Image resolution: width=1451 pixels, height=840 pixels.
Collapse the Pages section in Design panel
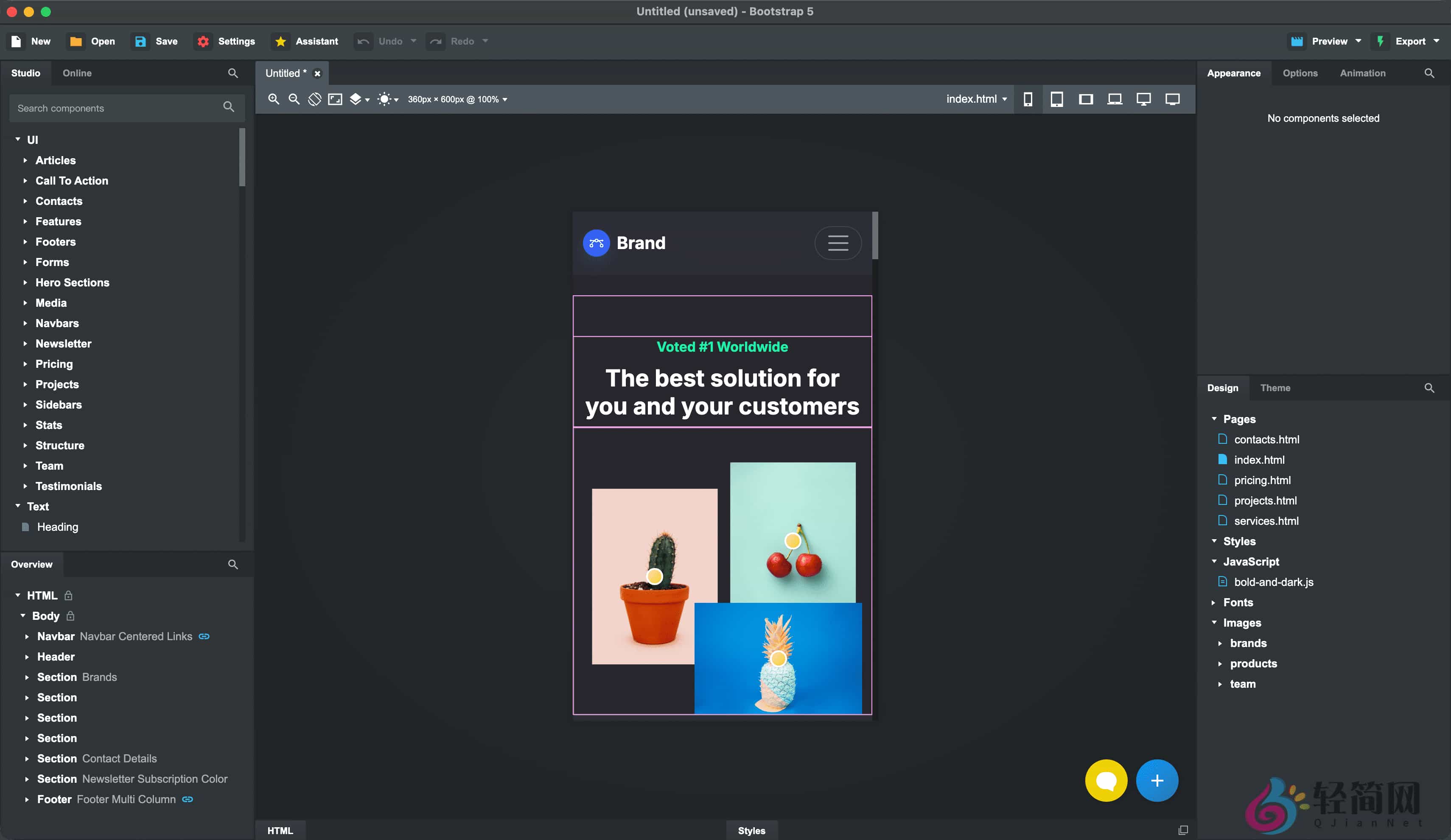point(1215,419)
